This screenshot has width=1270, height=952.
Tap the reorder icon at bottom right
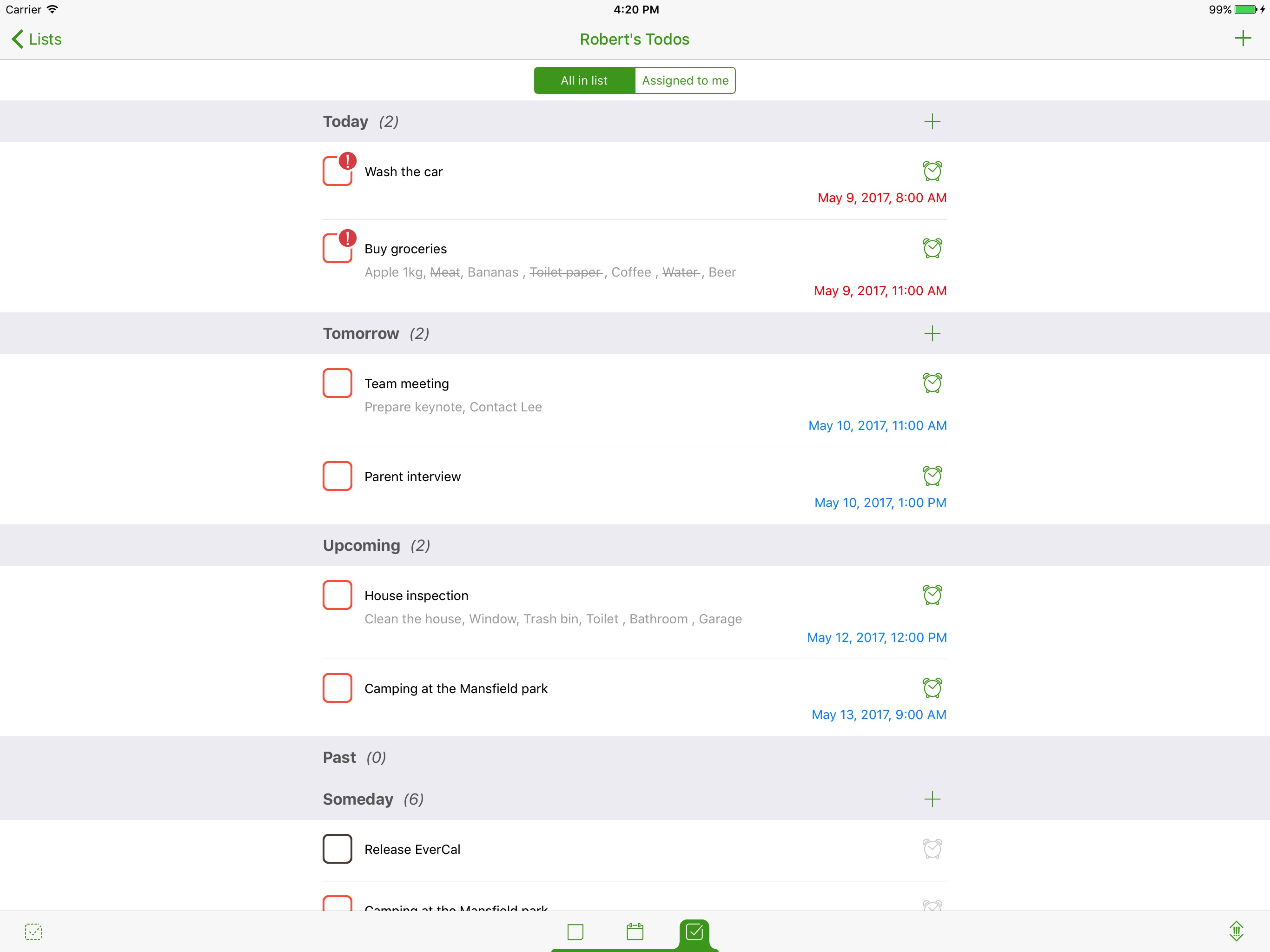[x=1236, y=932]
